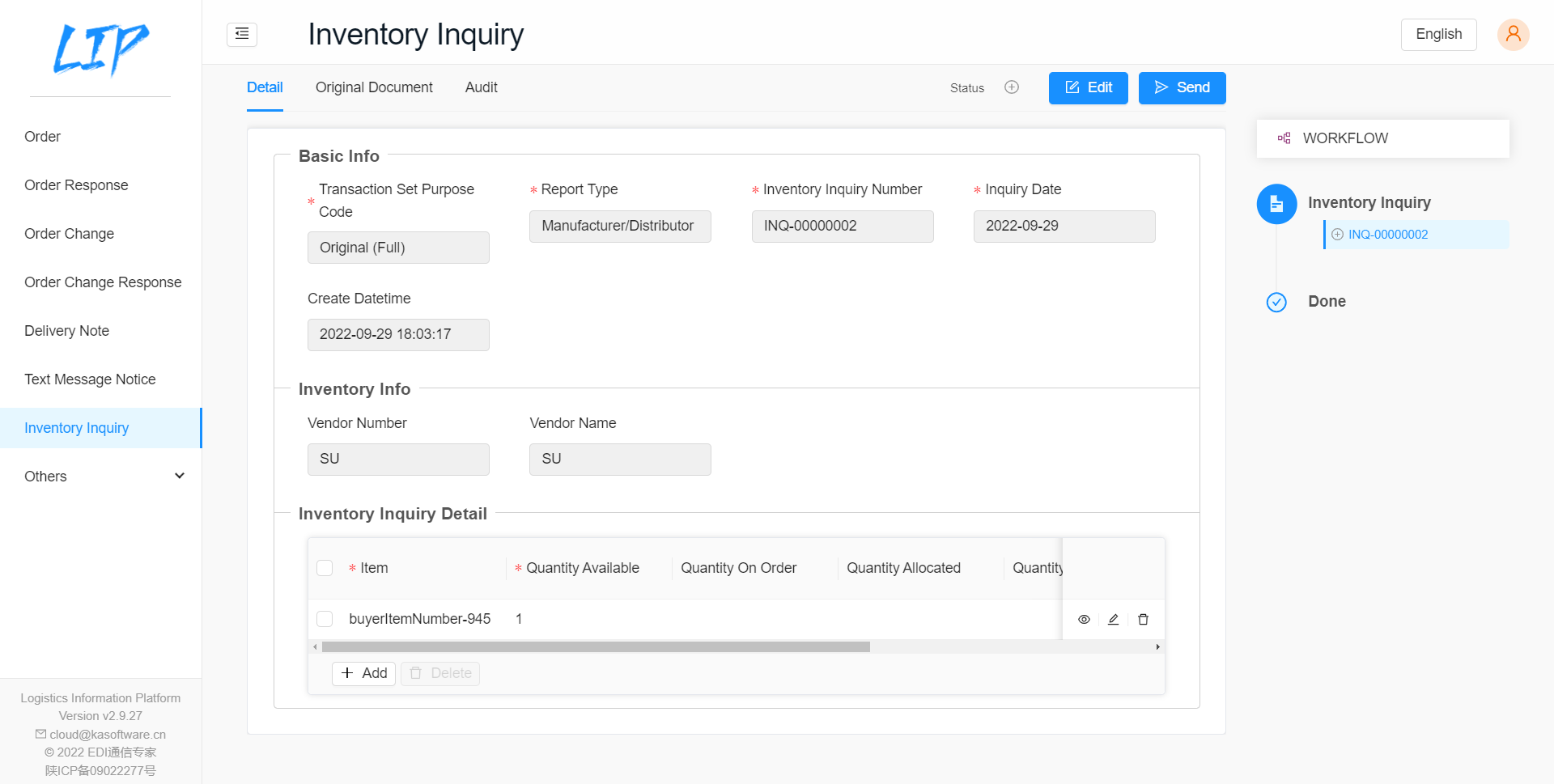Tick the select-all checkbox in table header
This screenshot has width=1554, height=784.
coord(325,568)
